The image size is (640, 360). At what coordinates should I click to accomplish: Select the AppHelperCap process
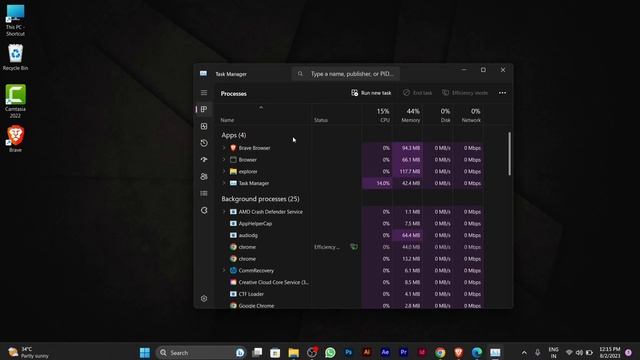pyautogui.click(x=255, y=224)
